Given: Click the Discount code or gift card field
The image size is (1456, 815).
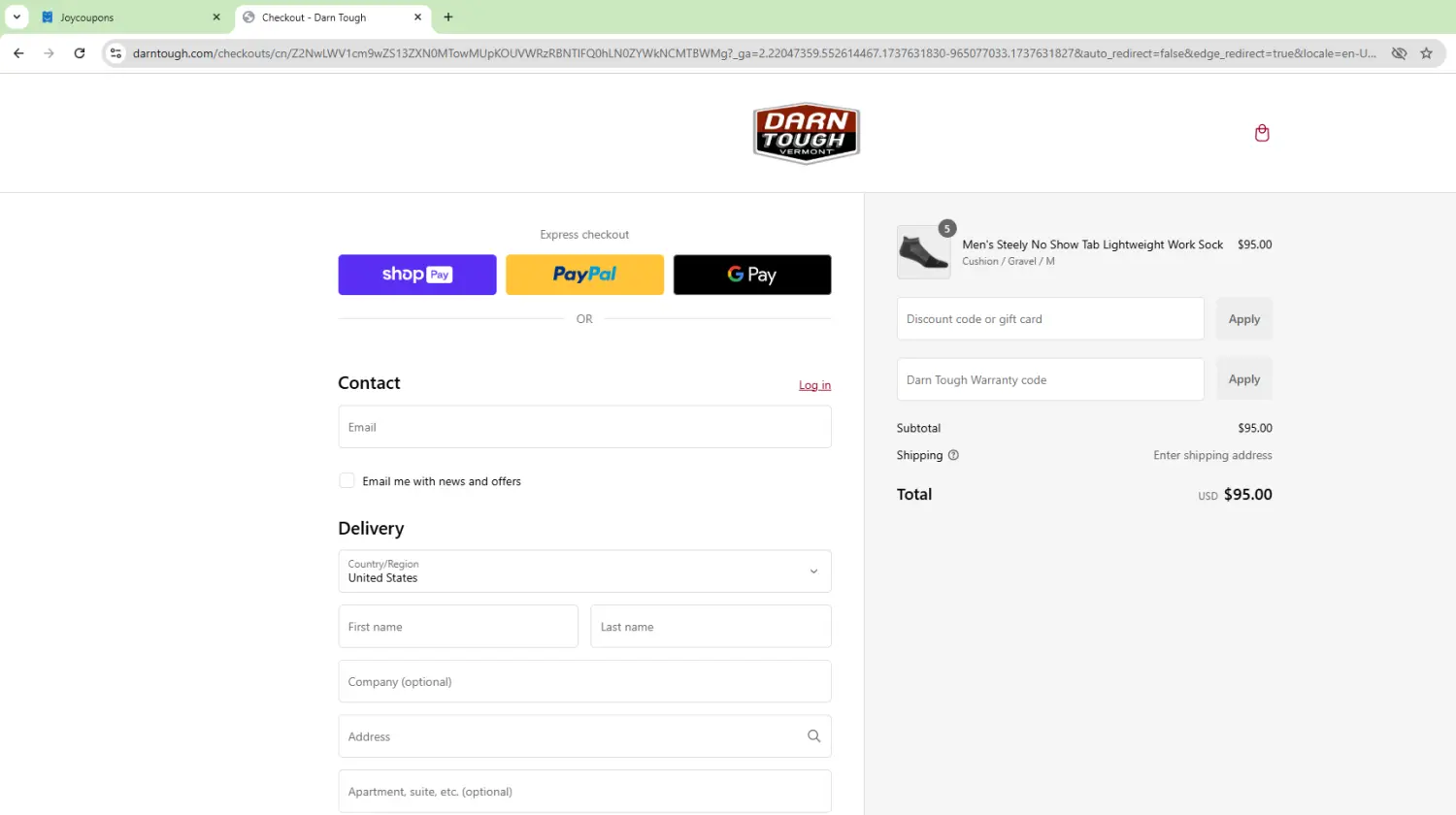Looking at the screenshot, I should tap(1050, 319).
